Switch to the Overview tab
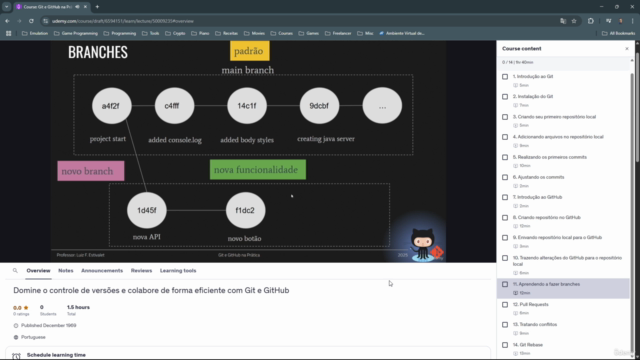This screenshot has height=360, width=640. [38, 271]
